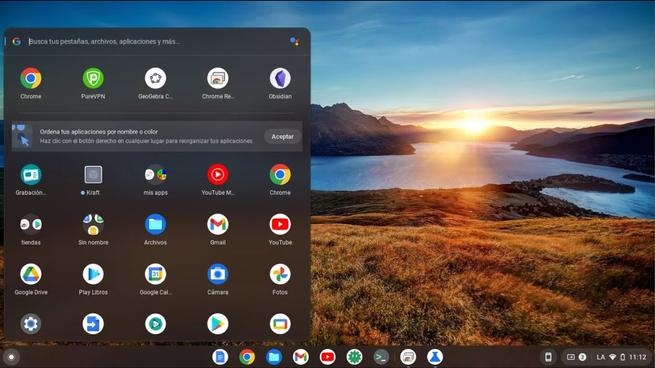
Task: Open the 'tiendas' folder
Action: 31,224
